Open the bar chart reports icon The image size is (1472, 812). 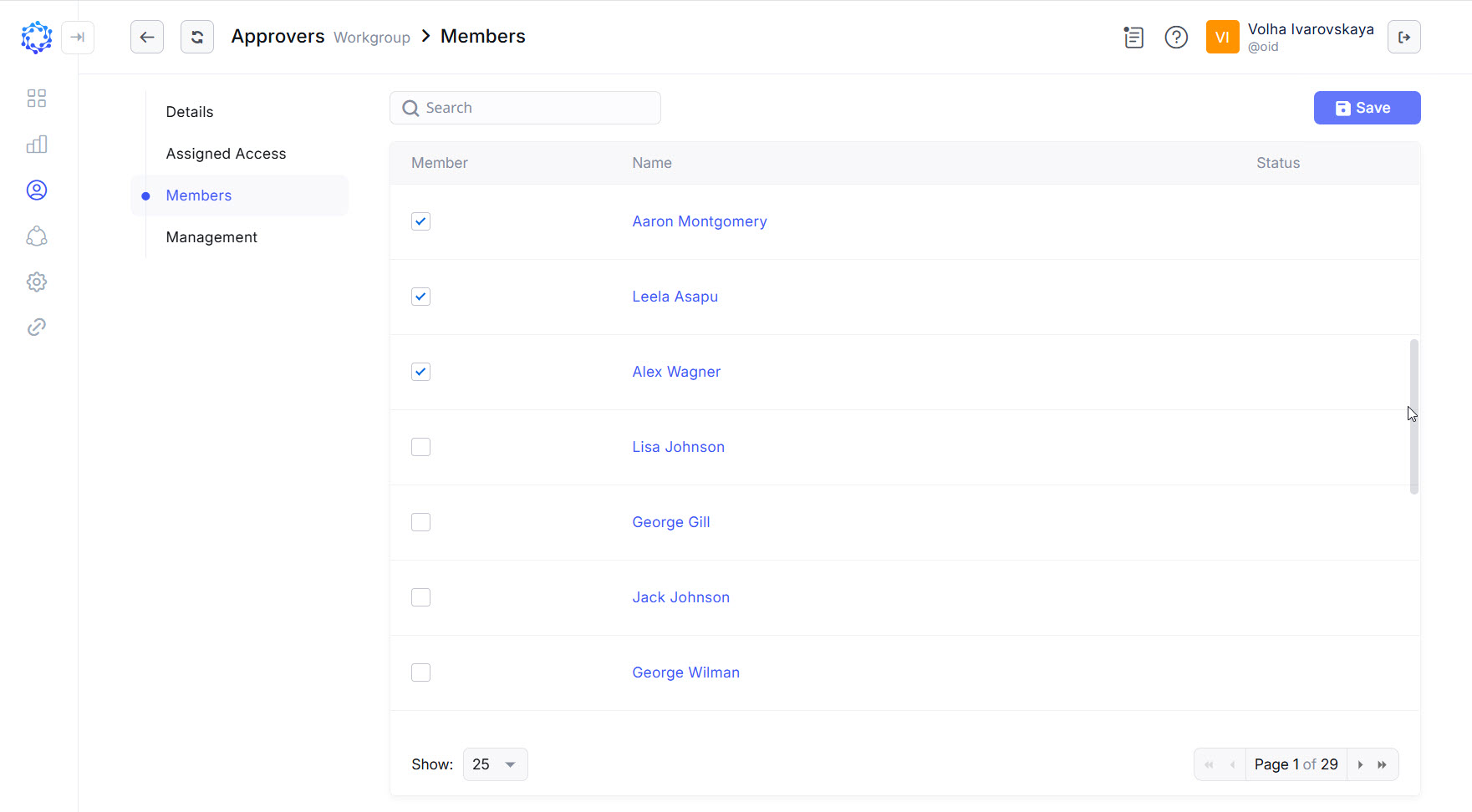[x=37, y=145]
